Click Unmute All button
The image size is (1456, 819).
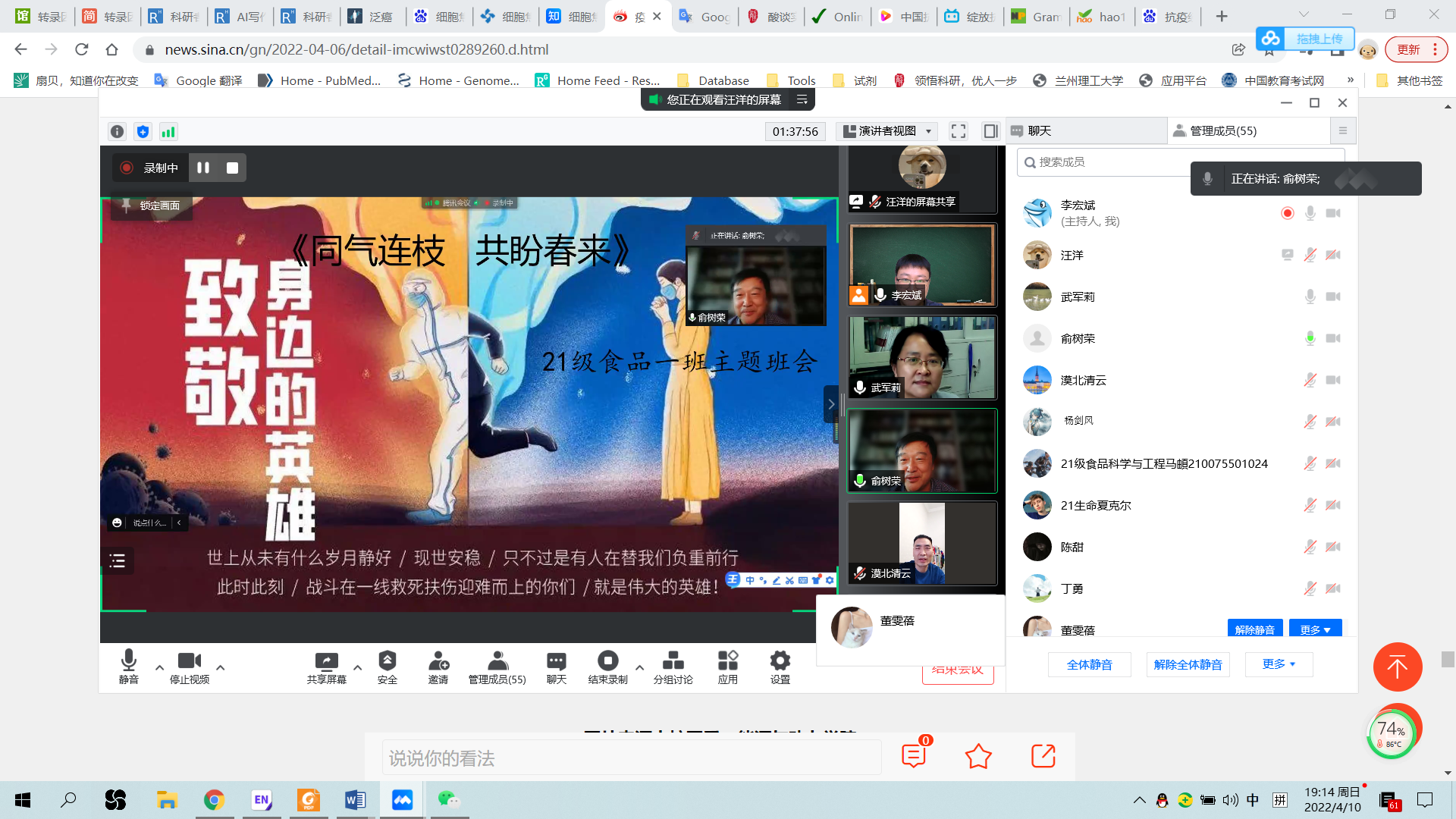pyautogui.click(x=1188, y=664)
